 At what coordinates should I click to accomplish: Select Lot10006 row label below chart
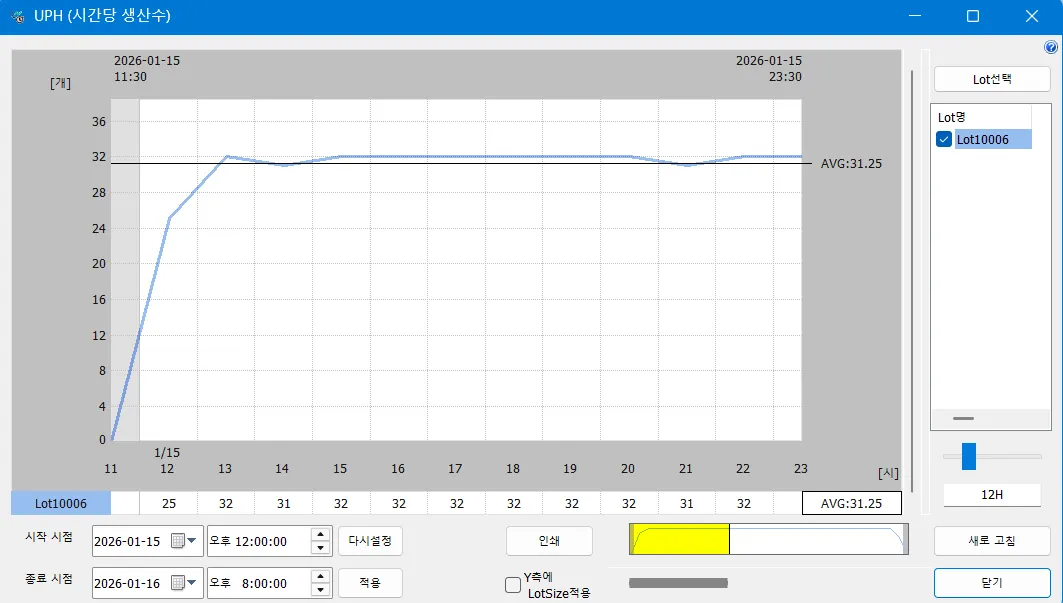coord(61,503)
